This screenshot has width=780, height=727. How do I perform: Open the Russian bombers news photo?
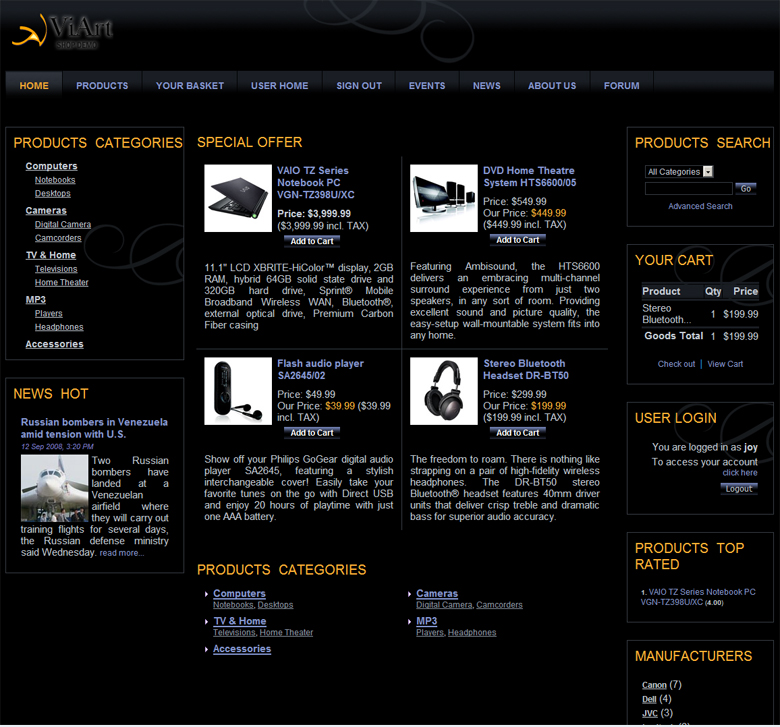[x=54, y=488]
